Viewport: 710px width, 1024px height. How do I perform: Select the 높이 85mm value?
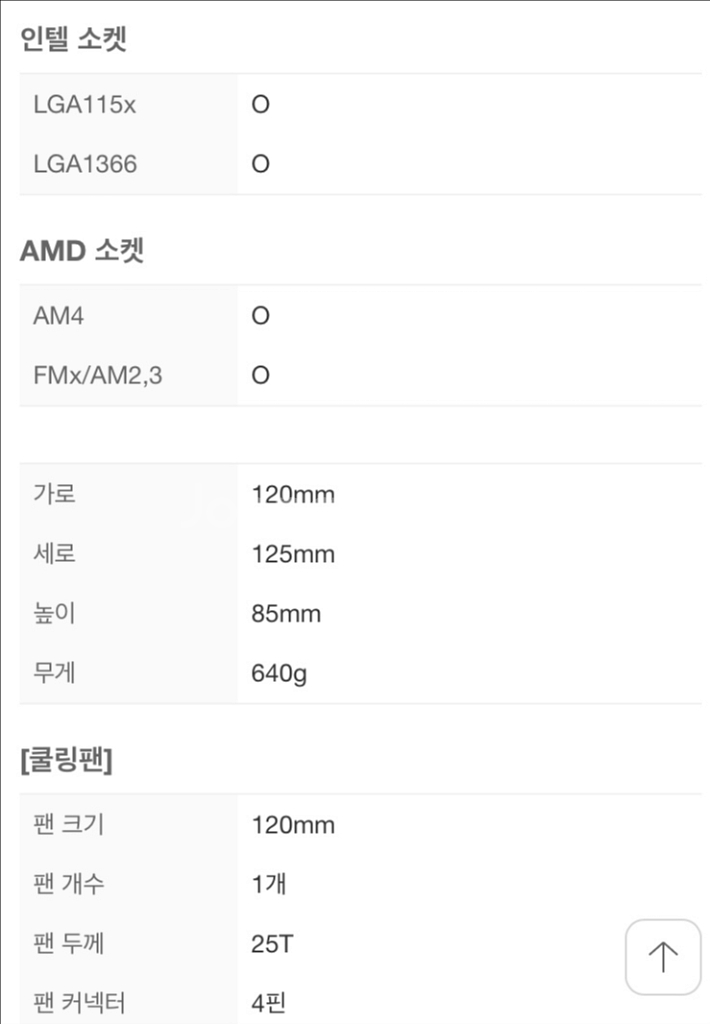pos(286,614)
